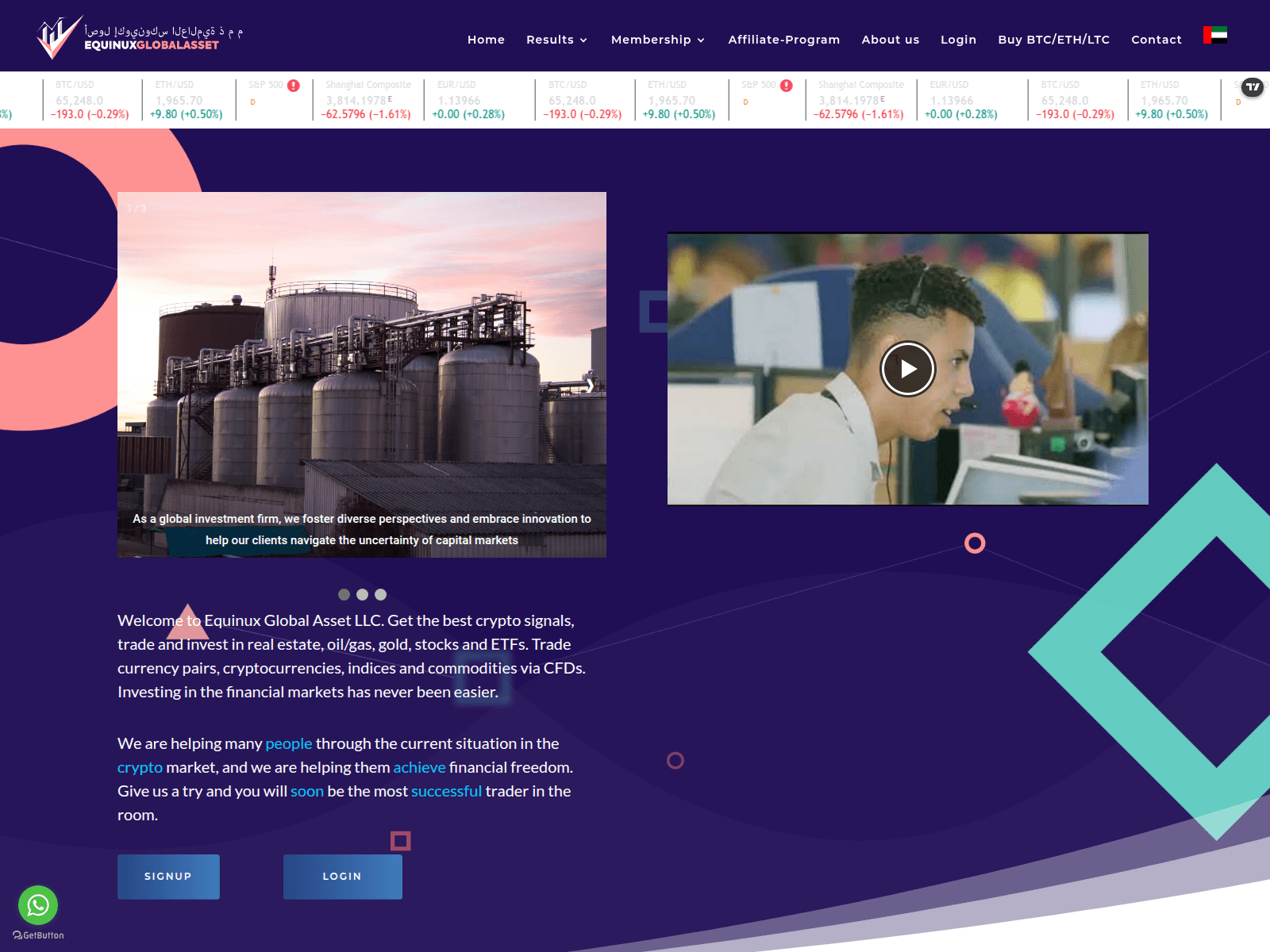
Task: Open Buy BTC/ETH/LTC page
Action: pos(1054,40)
